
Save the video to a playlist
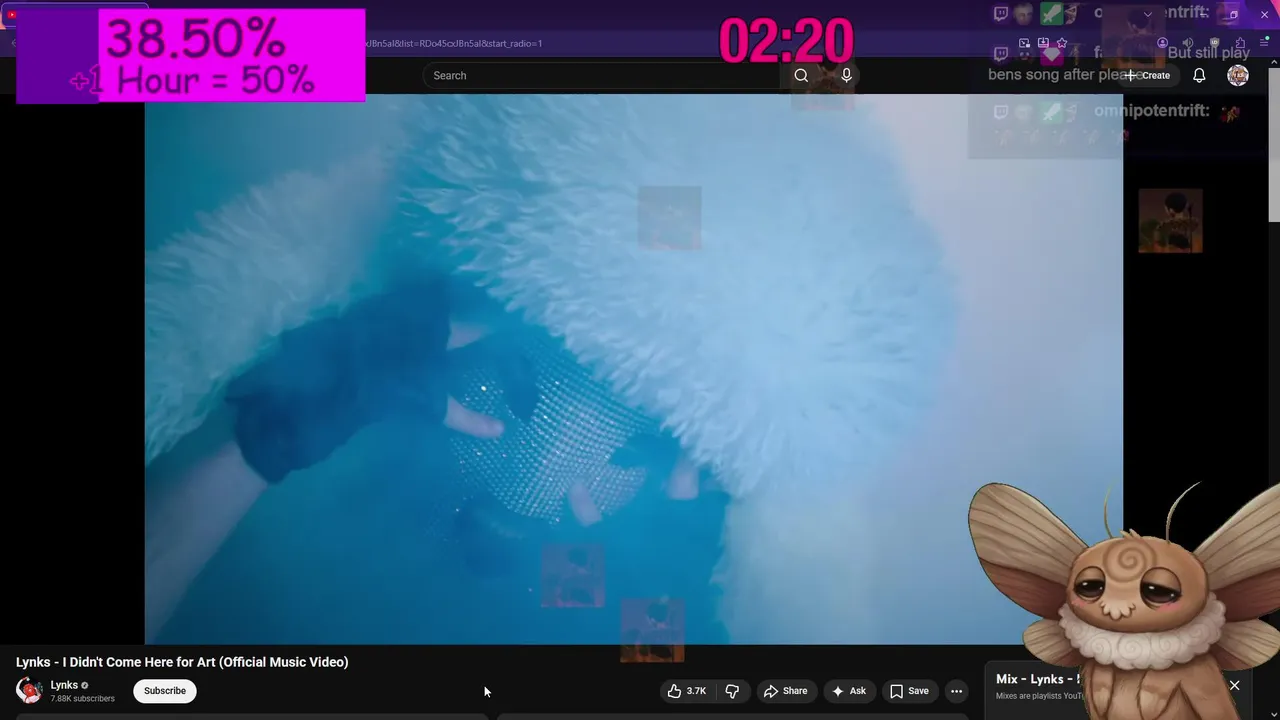click(909, 691)
